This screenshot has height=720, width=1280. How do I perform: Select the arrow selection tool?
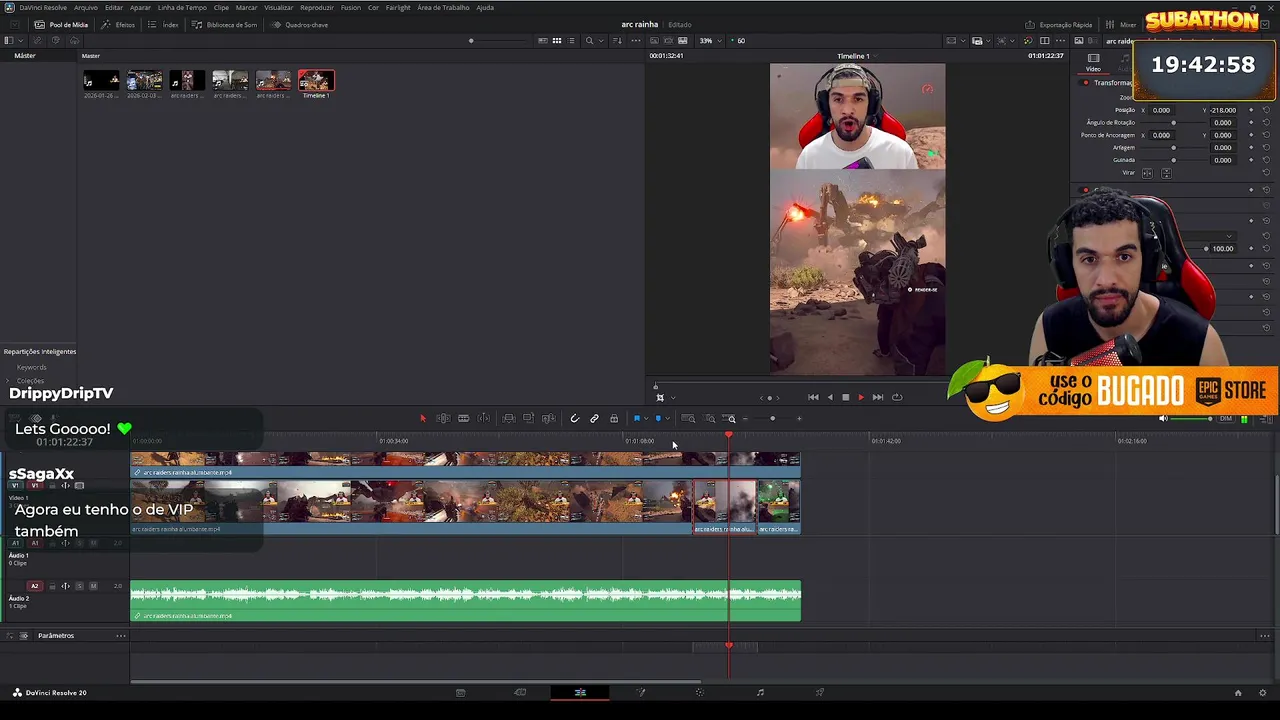[423, 418]
